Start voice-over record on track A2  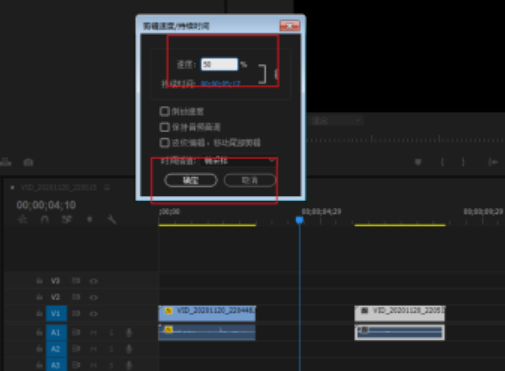(129, 349)
